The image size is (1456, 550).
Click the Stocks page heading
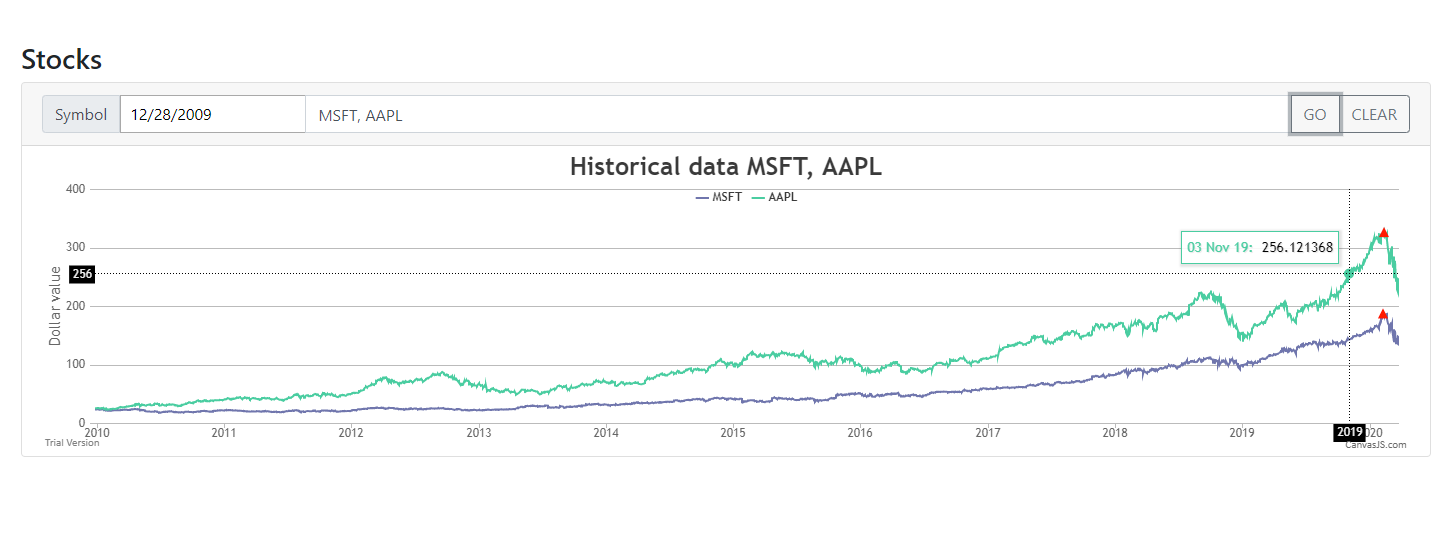pyautogui.click(x=62, y=59)
